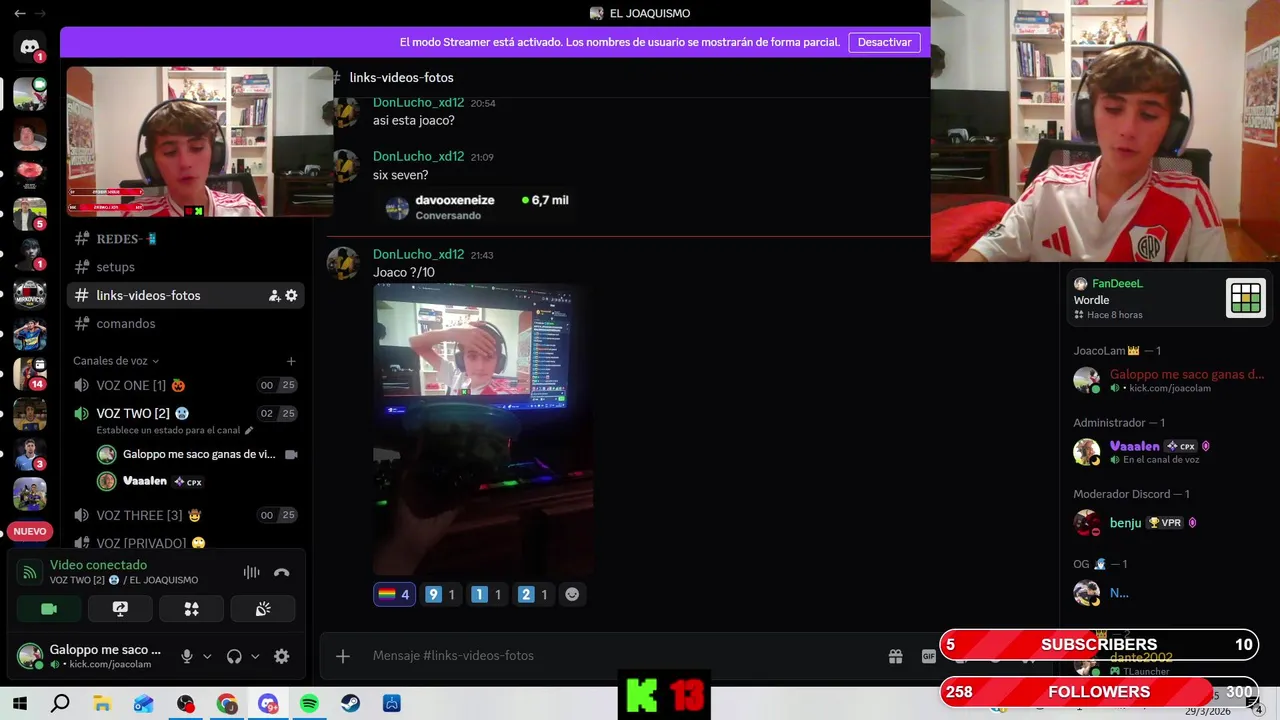Viewport: 1280px width, 720px height.
Task: Open the NUEVO server folder pill
Action: coord(30,531)
